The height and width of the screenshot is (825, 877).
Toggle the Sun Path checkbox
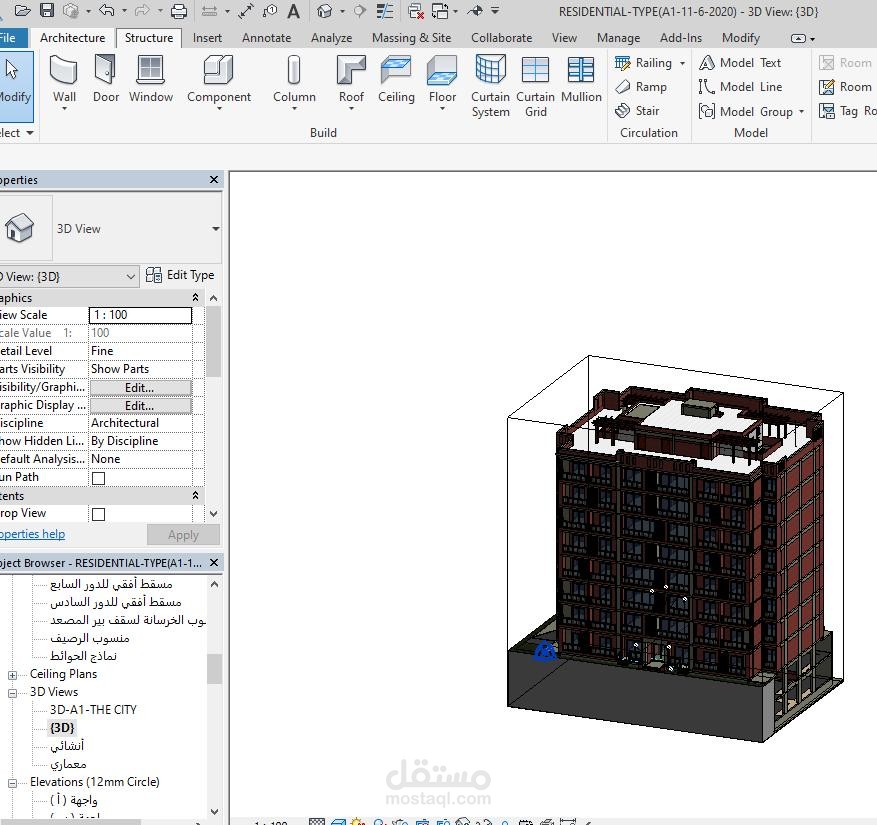pos(98,478)
